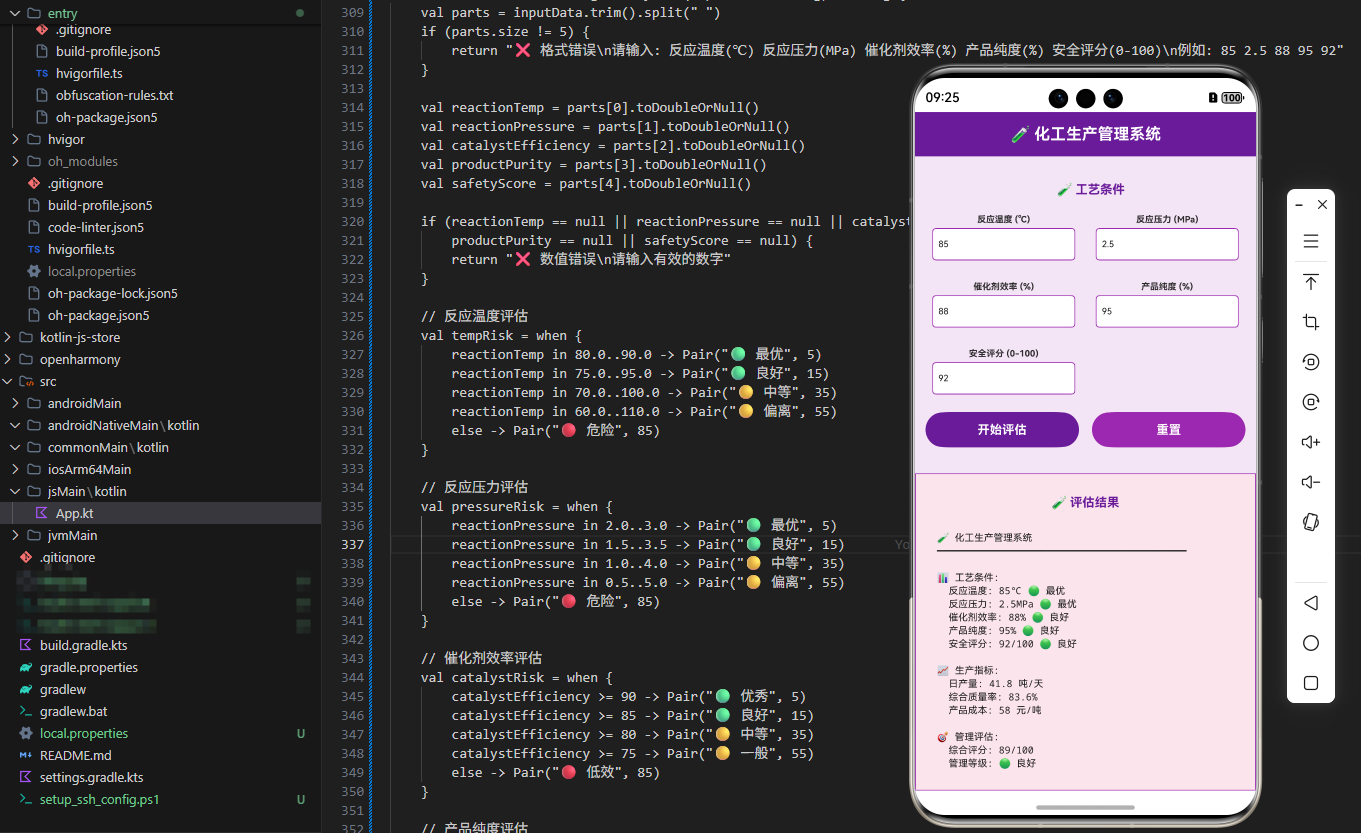Click the emulator recent apps square button
The image size is (1361, 833).
(1311, 683)
